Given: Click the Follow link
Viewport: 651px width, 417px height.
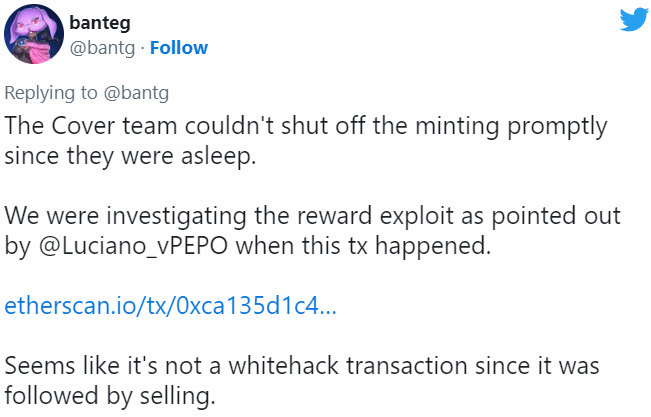Looking at the screenshot, I should pos(178,48).
